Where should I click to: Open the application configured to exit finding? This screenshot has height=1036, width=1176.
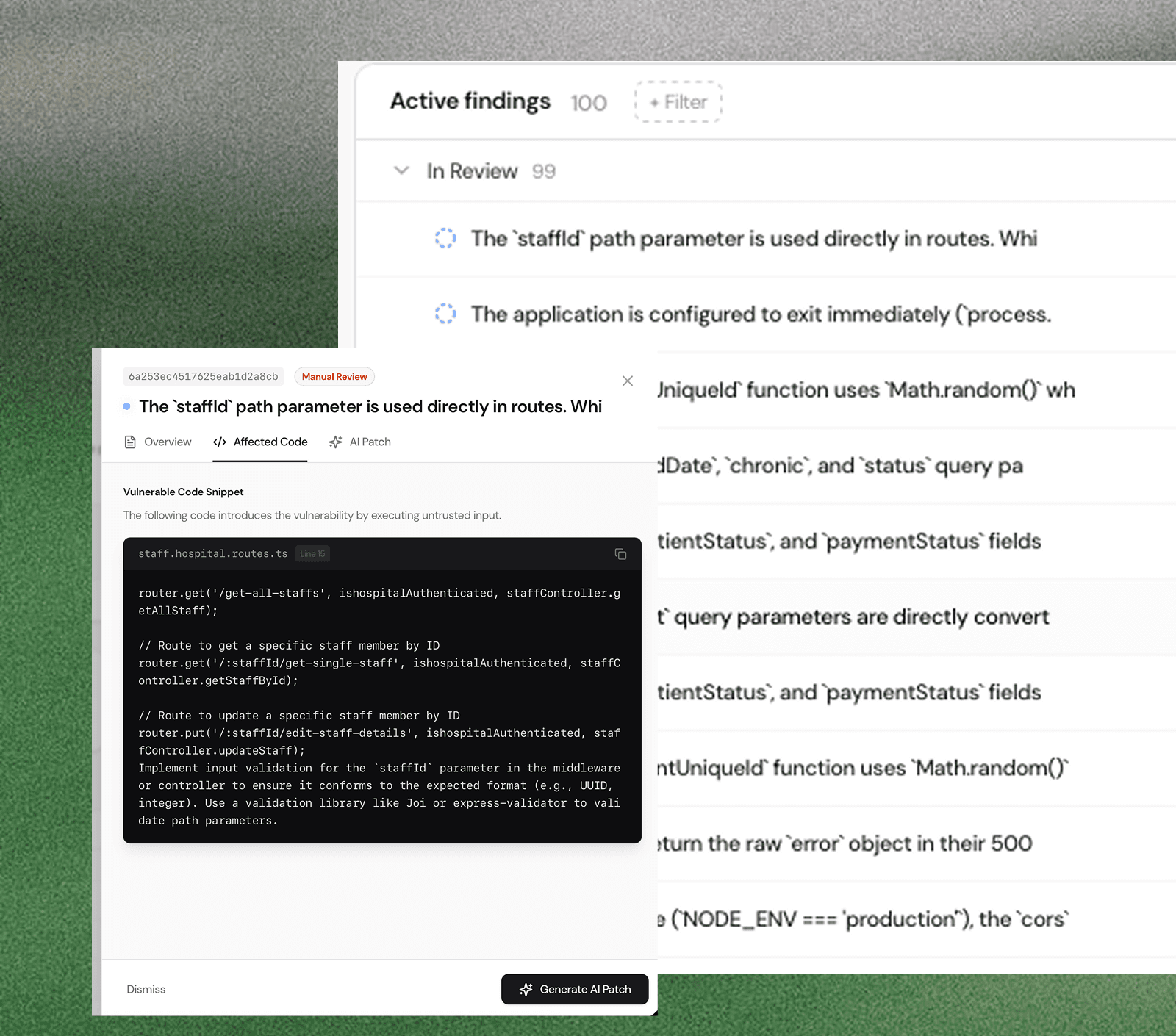click(x=766, y=314)
